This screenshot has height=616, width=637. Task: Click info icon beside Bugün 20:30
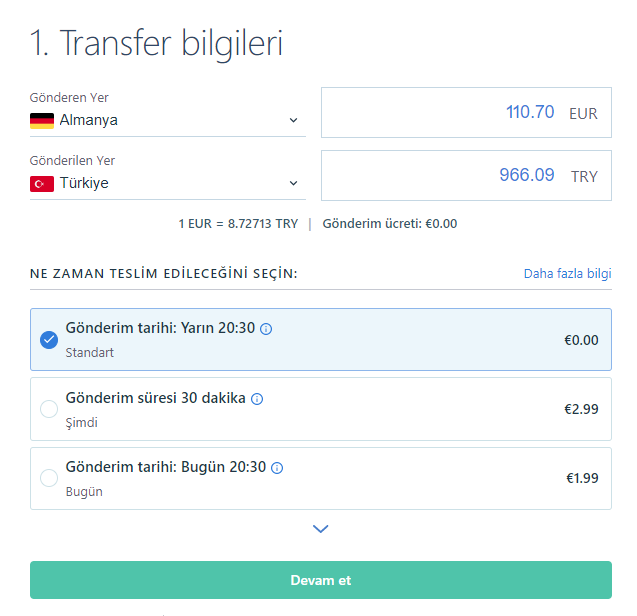pyautogui.click(x=277, y=468)
